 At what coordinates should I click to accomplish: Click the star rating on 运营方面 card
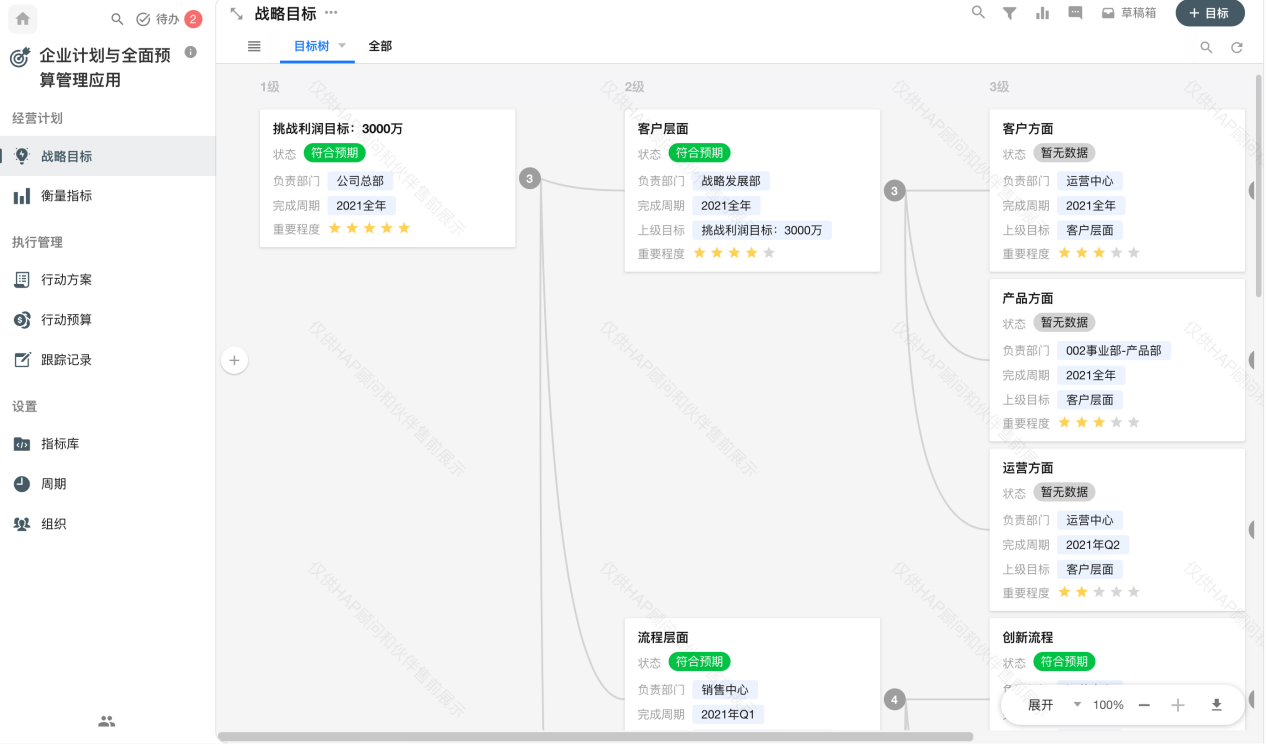(1099, 592)
